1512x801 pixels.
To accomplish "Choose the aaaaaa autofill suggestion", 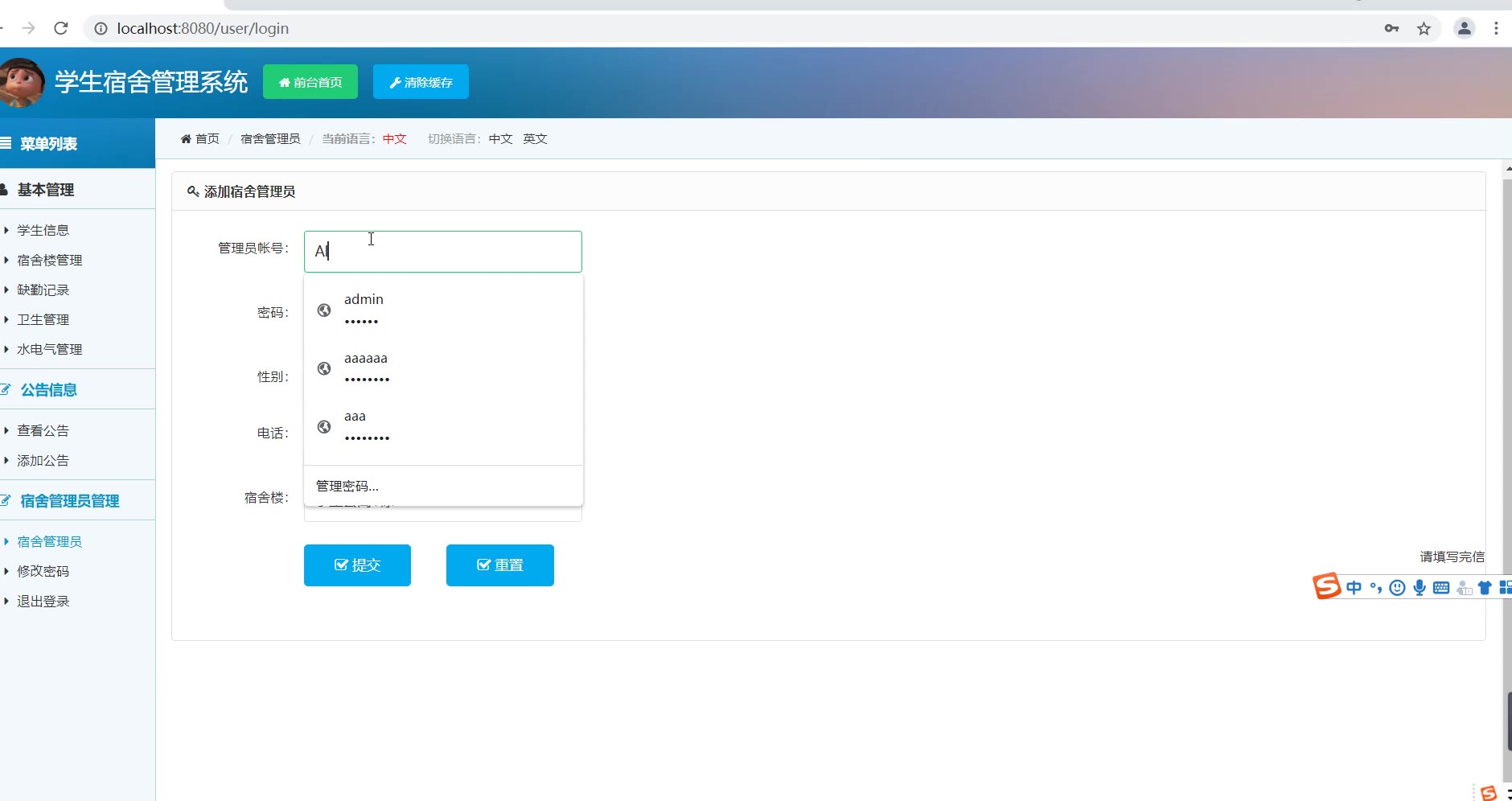I will [443, 368].
